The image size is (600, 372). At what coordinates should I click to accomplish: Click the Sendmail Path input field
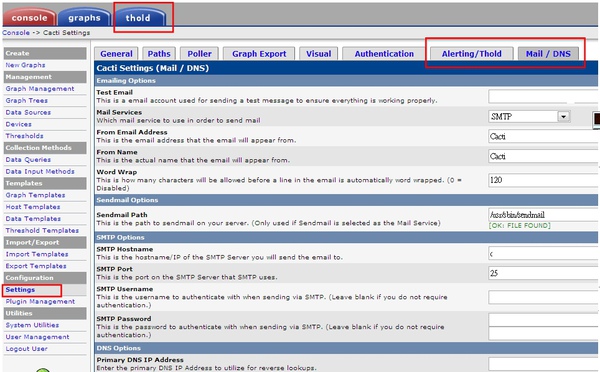pos(544,215)
